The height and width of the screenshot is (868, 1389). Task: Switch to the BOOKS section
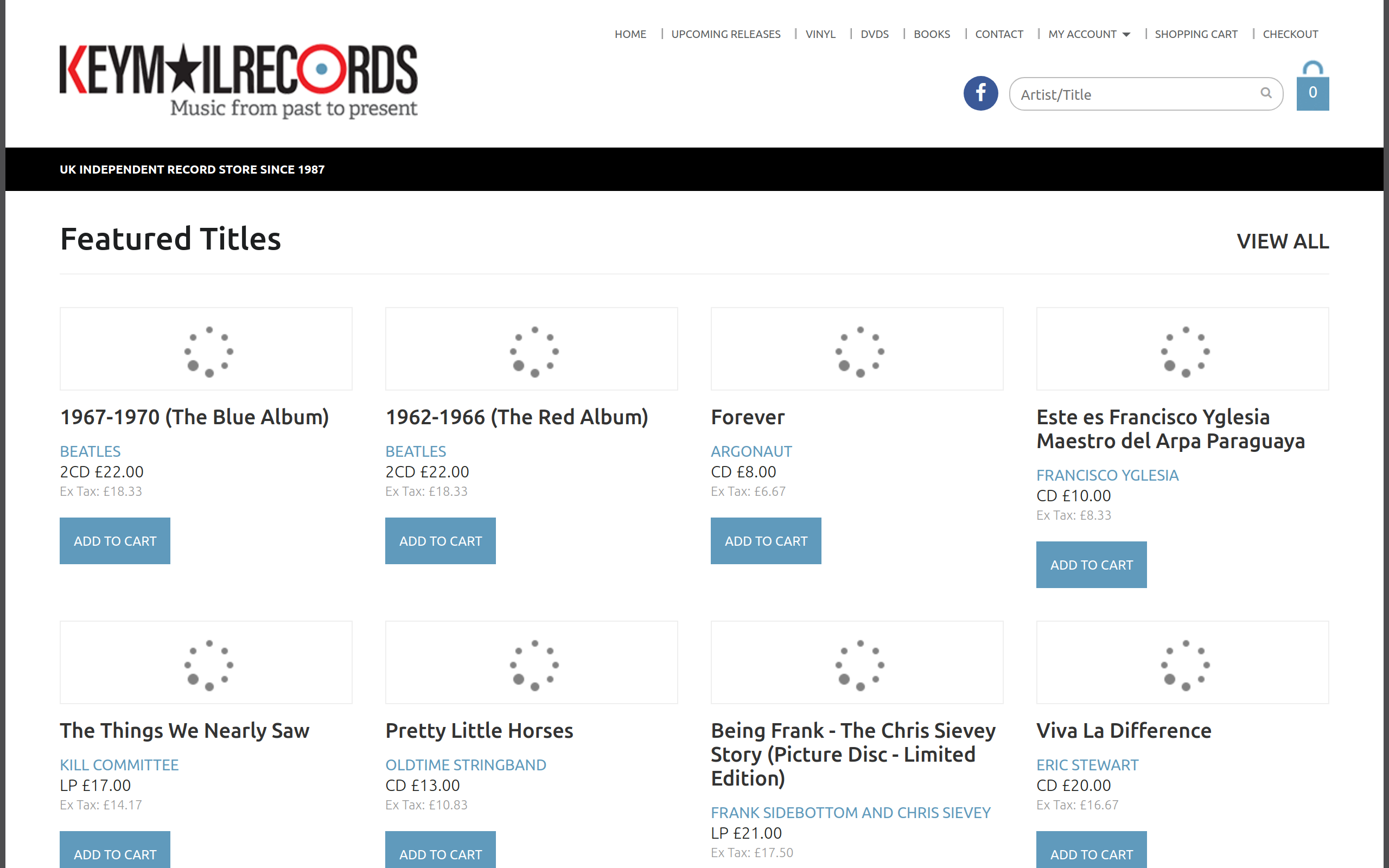[x=932, y=34]
